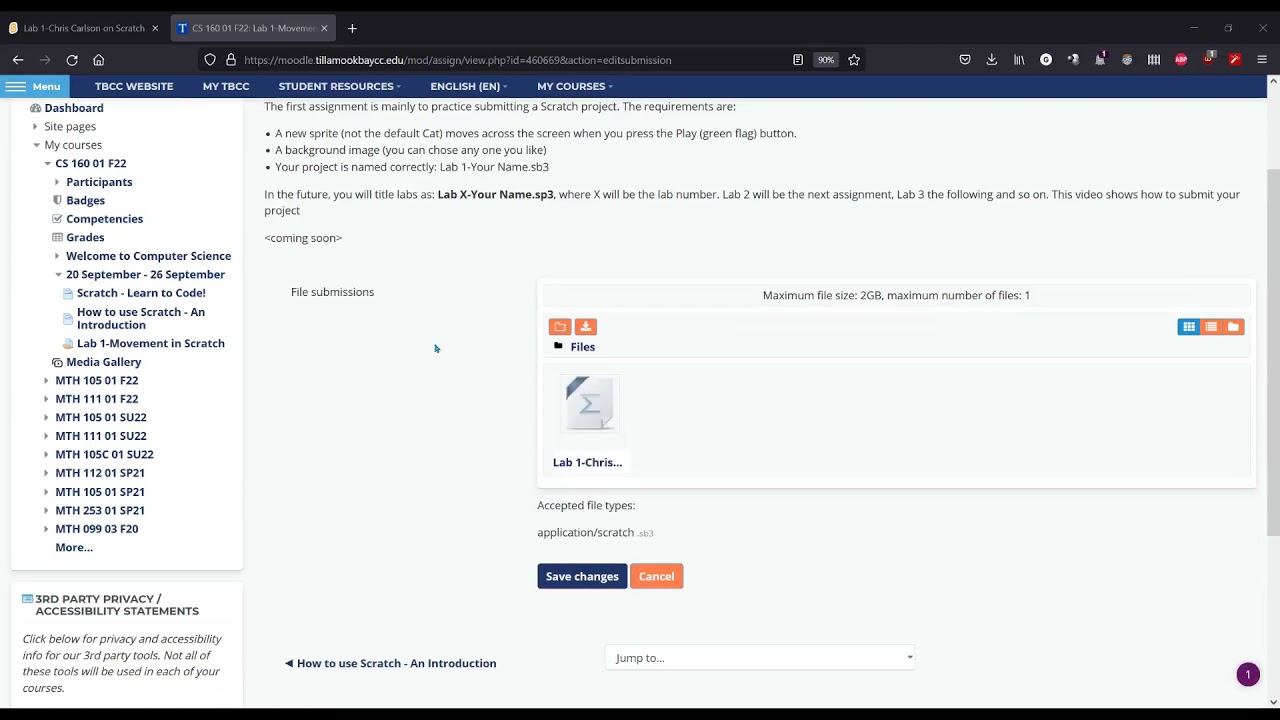Collapse the 20 September - 26 September section
Image resolution: width=1280 pixels, height=720 pixels.
[x=58, y=275]
